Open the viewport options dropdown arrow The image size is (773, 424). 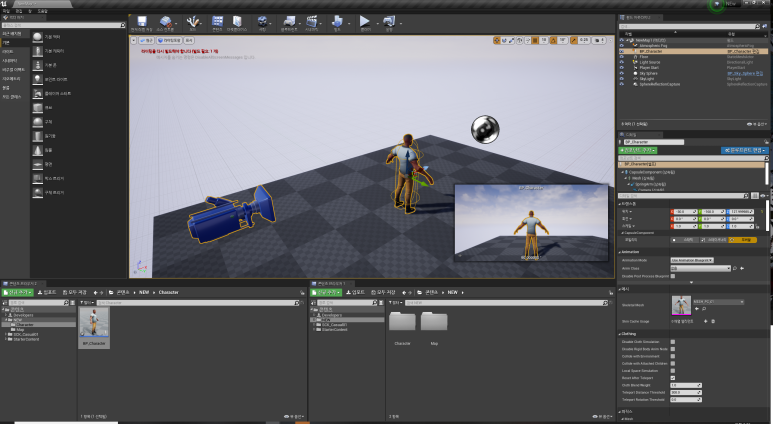pos(134,40)
